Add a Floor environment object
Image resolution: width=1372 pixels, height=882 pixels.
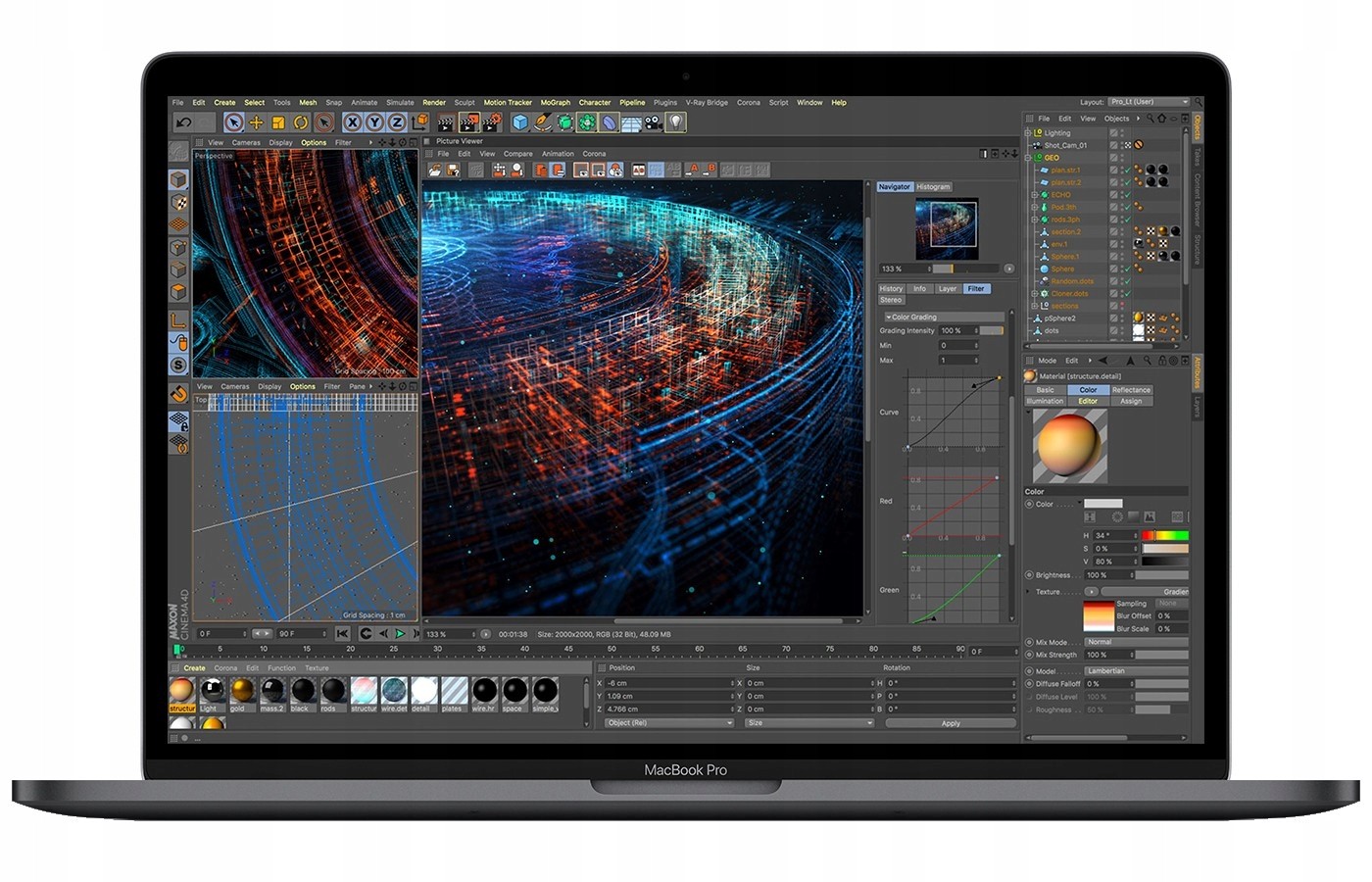click(x=631, y=122)
